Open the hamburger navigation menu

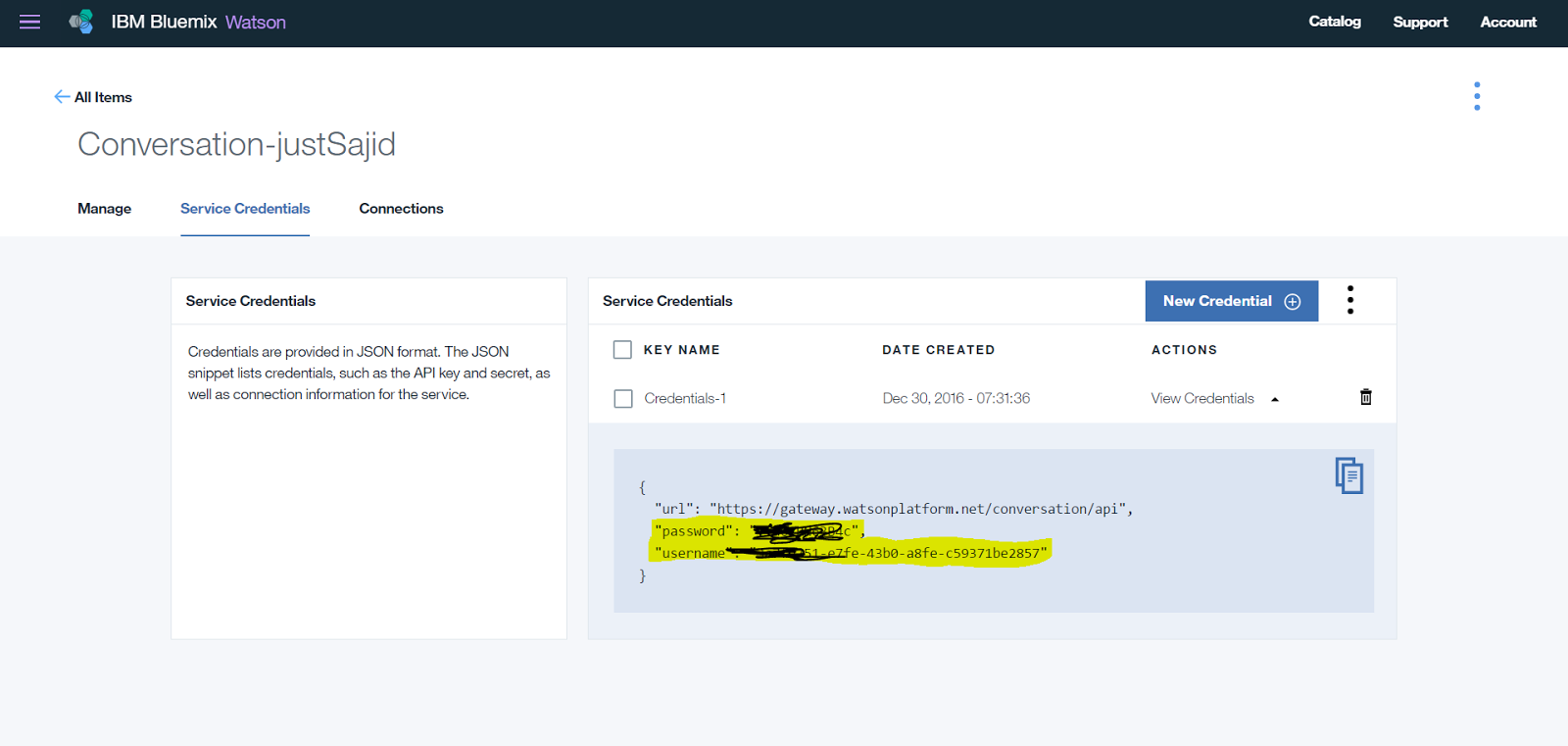tap(30, 22)
